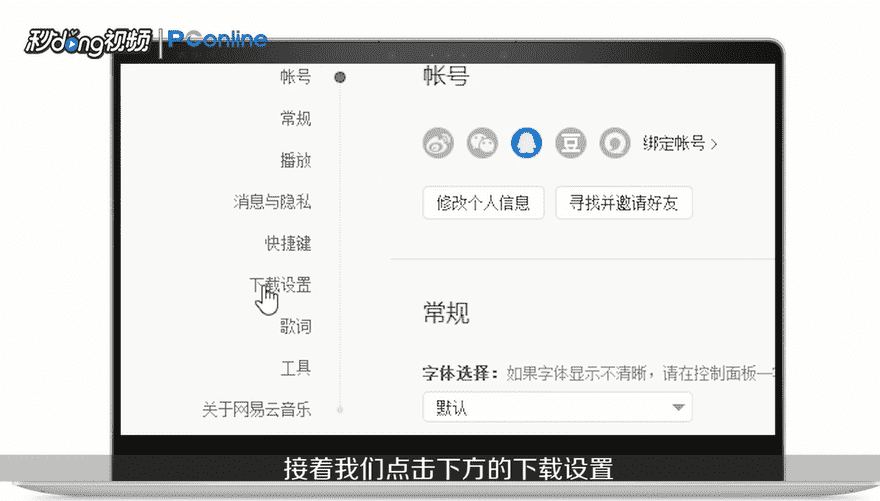Click the 修改个人信息 button
This screenshot has height=501, width=880.
[x=483, y=203]
